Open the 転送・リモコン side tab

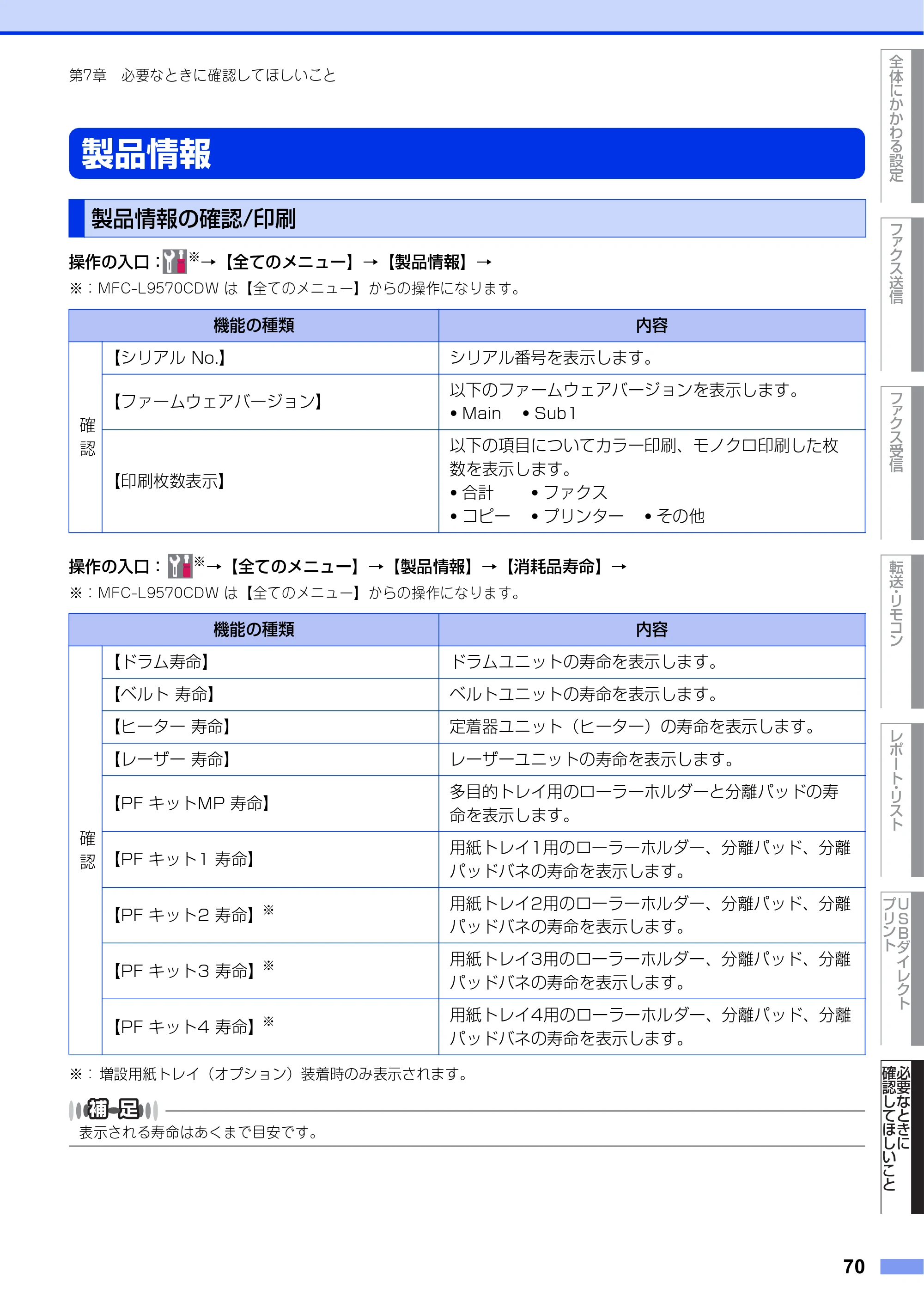coord(901,631)
